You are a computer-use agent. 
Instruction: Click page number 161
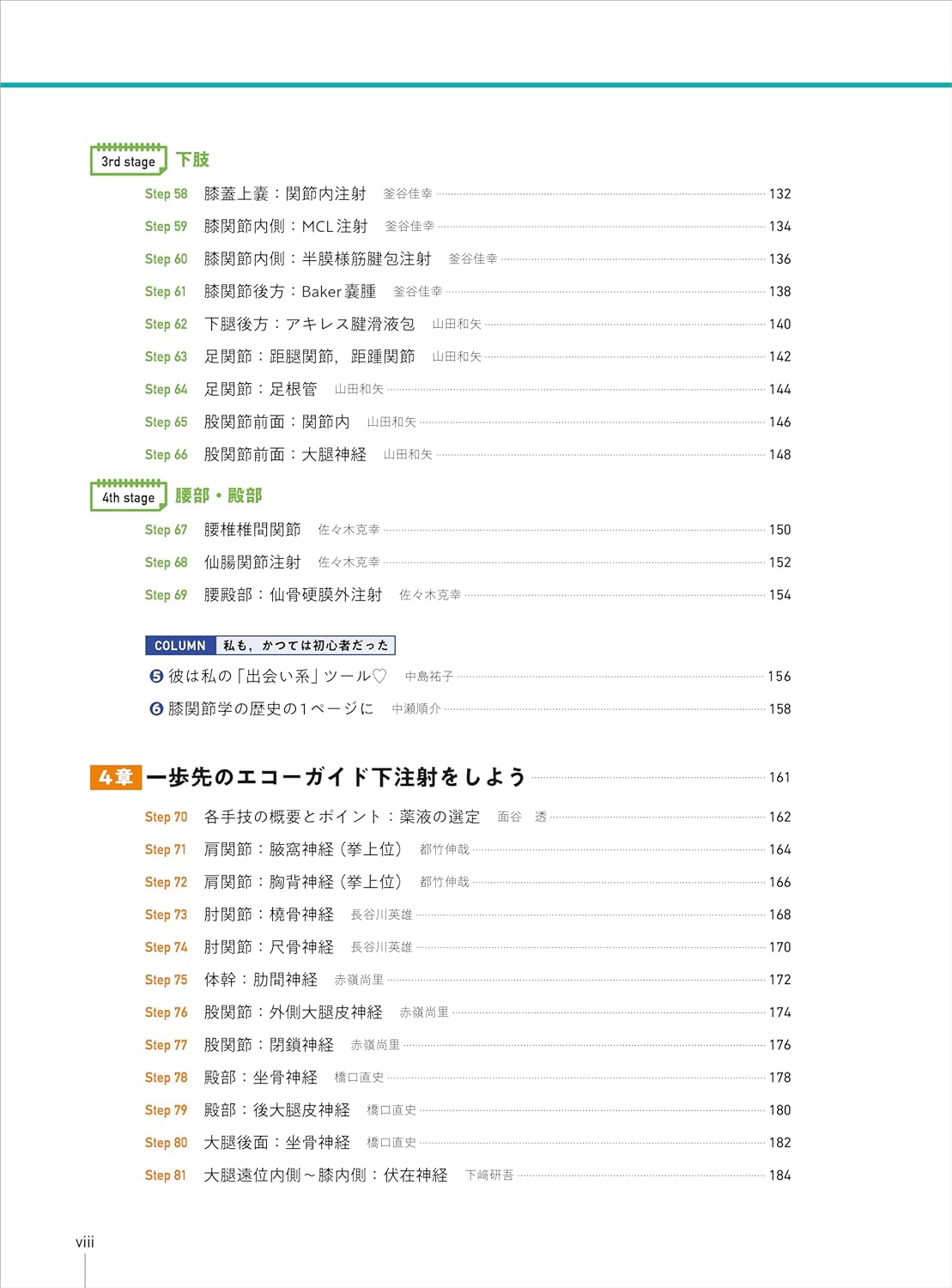tap(779, 778)
